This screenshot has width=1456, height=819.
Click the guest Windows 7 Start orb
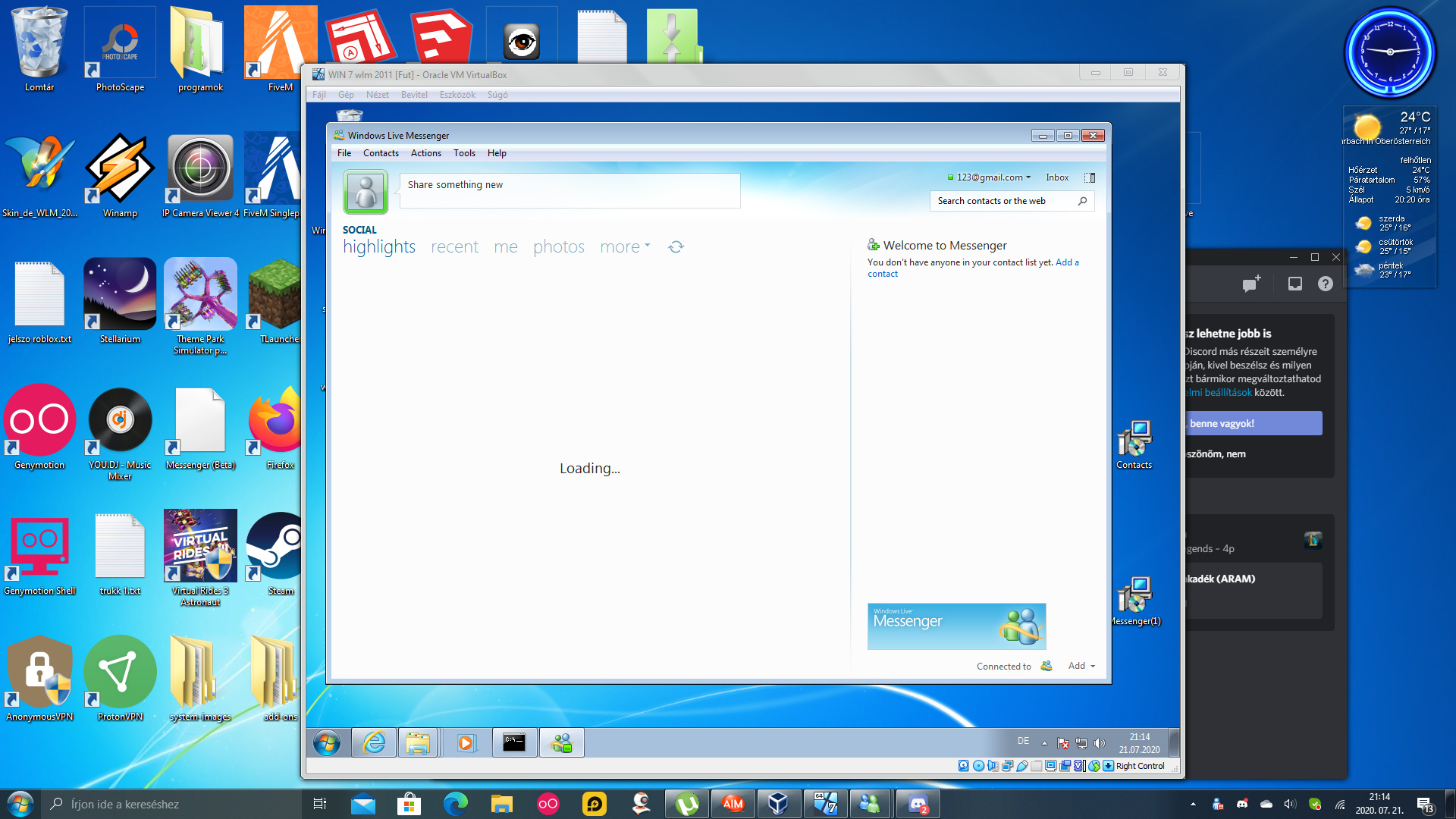[x=327, y=742]
